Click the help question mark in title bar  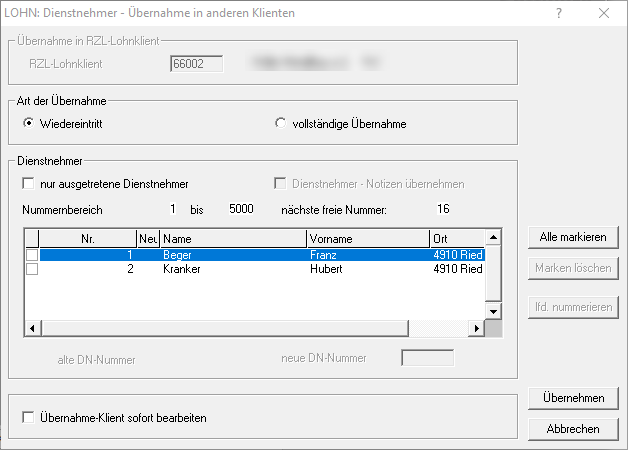point(558,13)
